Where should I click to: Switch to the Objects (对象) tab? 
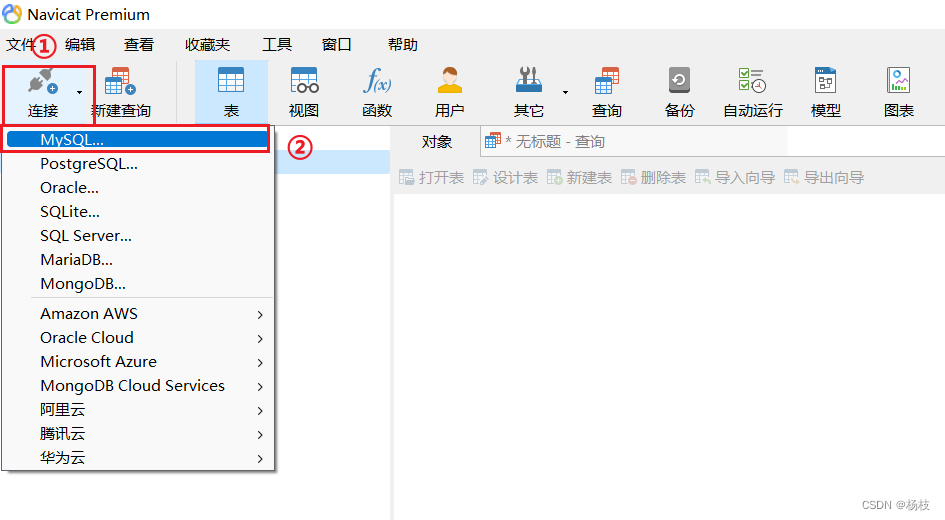pyautogui.click(x=436, y=142)
